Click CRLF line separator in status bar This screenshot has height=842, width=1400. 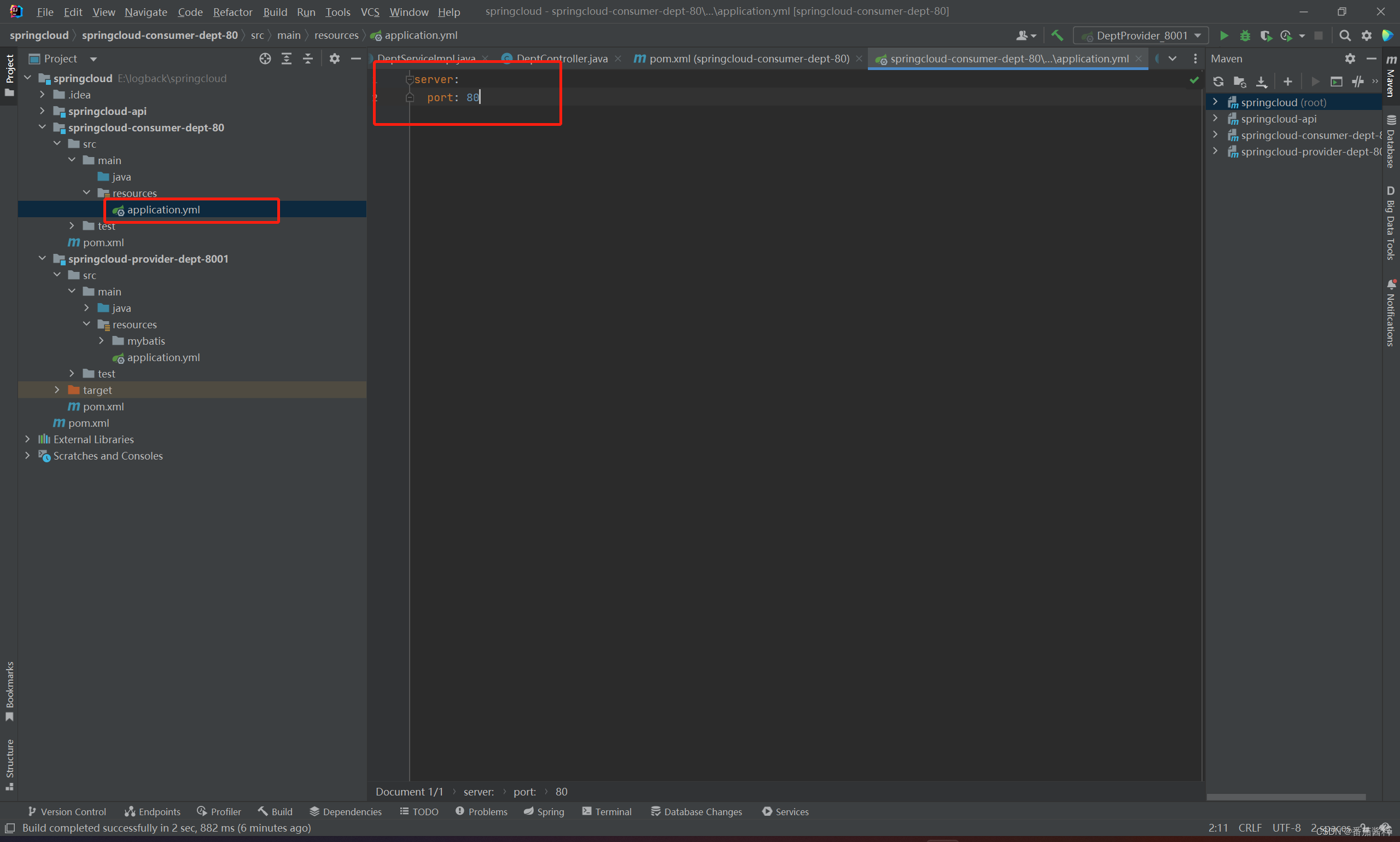(1250, 828)
